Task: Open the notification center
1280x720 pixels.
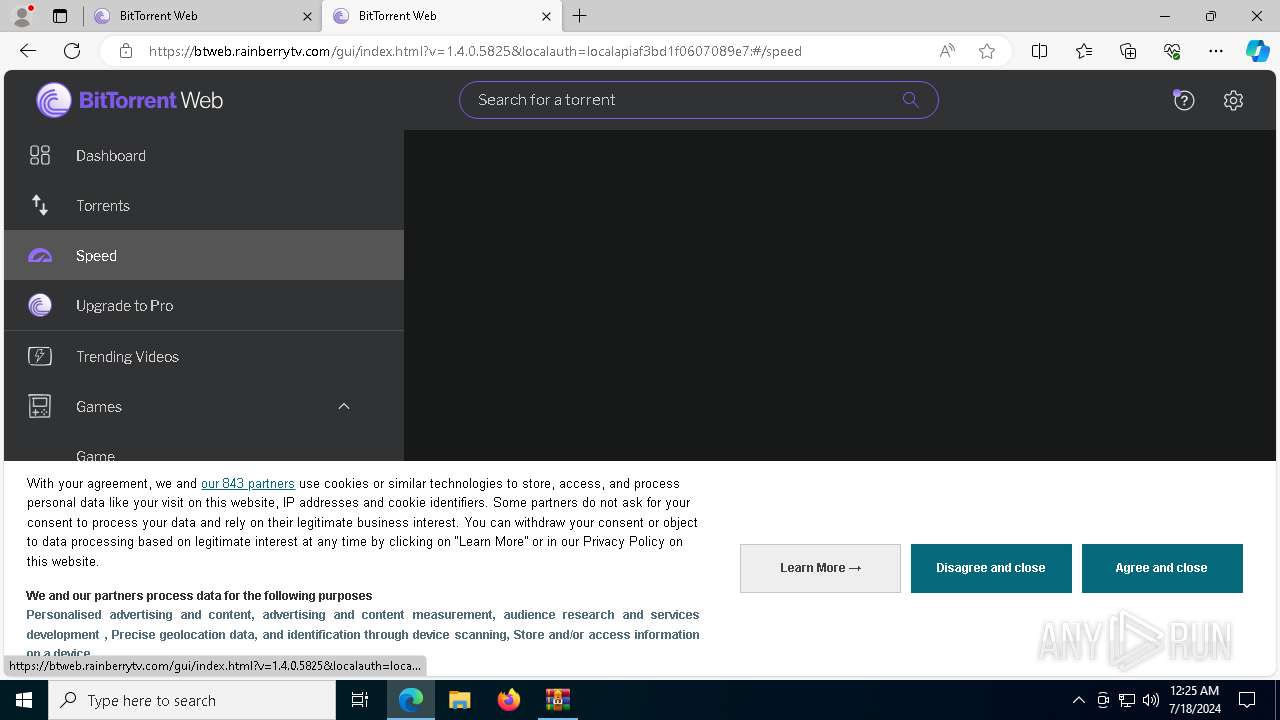Action: (1247, 700)
